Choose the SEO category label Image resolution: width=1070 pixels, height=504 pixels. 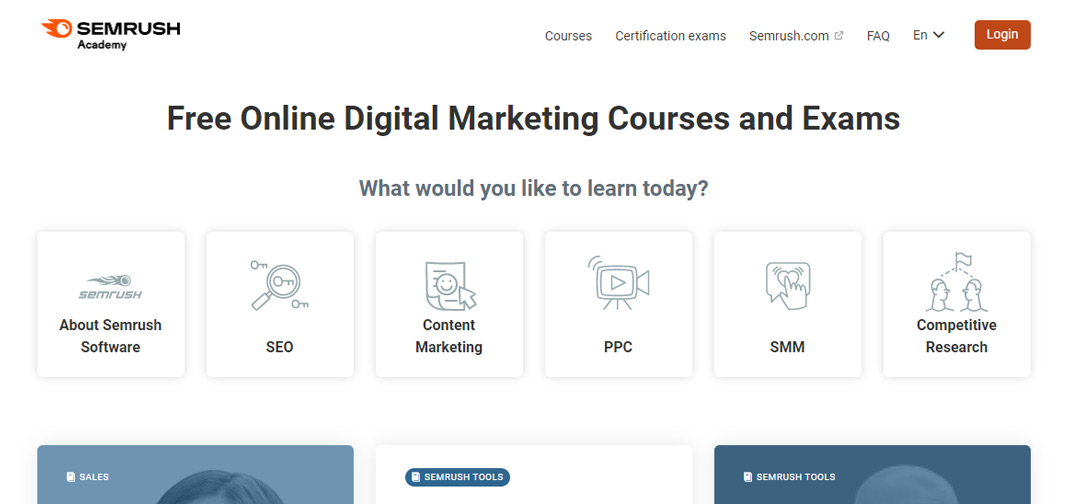click(x=279, y=346)
